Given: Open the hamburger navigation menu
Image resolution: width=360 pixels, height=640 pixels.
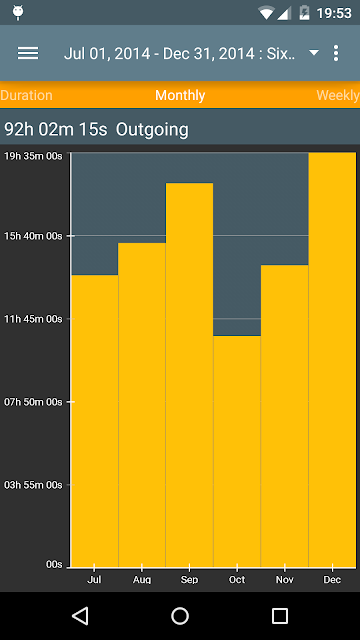Looking at the screenshot, I should (28, 53).
